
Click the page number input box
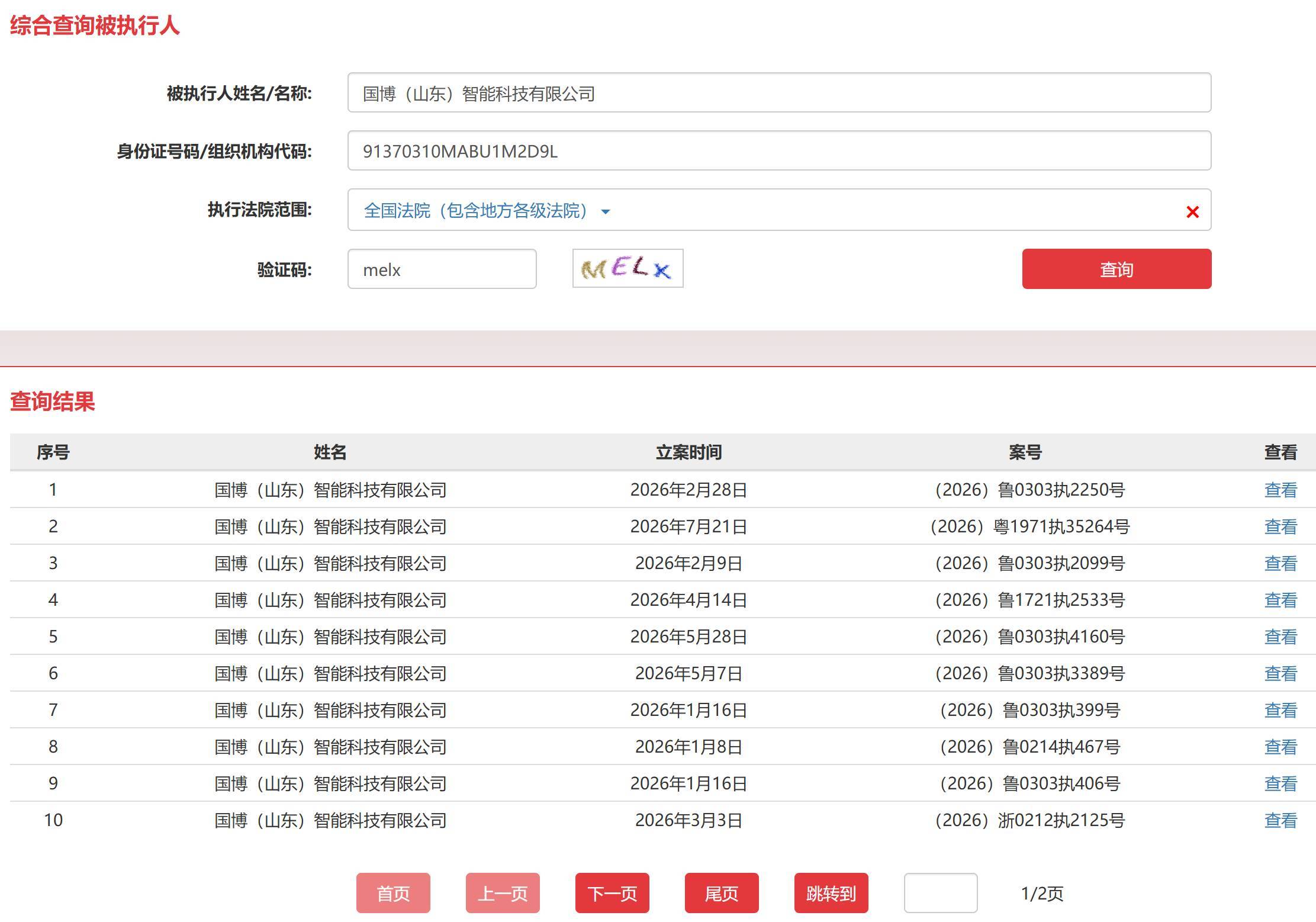click(941, 893)
